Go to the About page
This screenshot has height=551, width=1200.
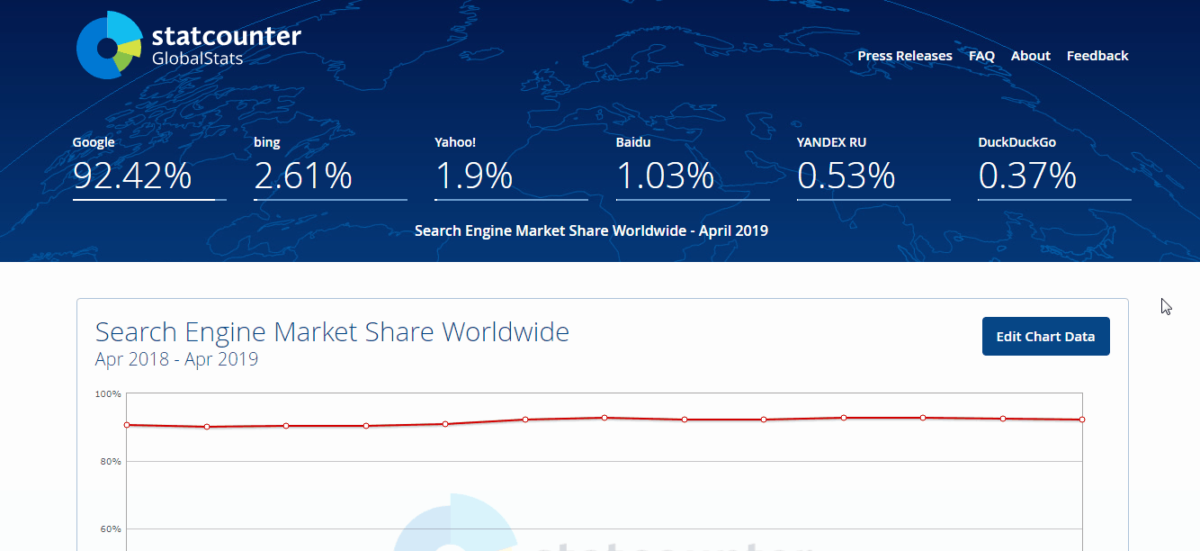click(1030, 56)
